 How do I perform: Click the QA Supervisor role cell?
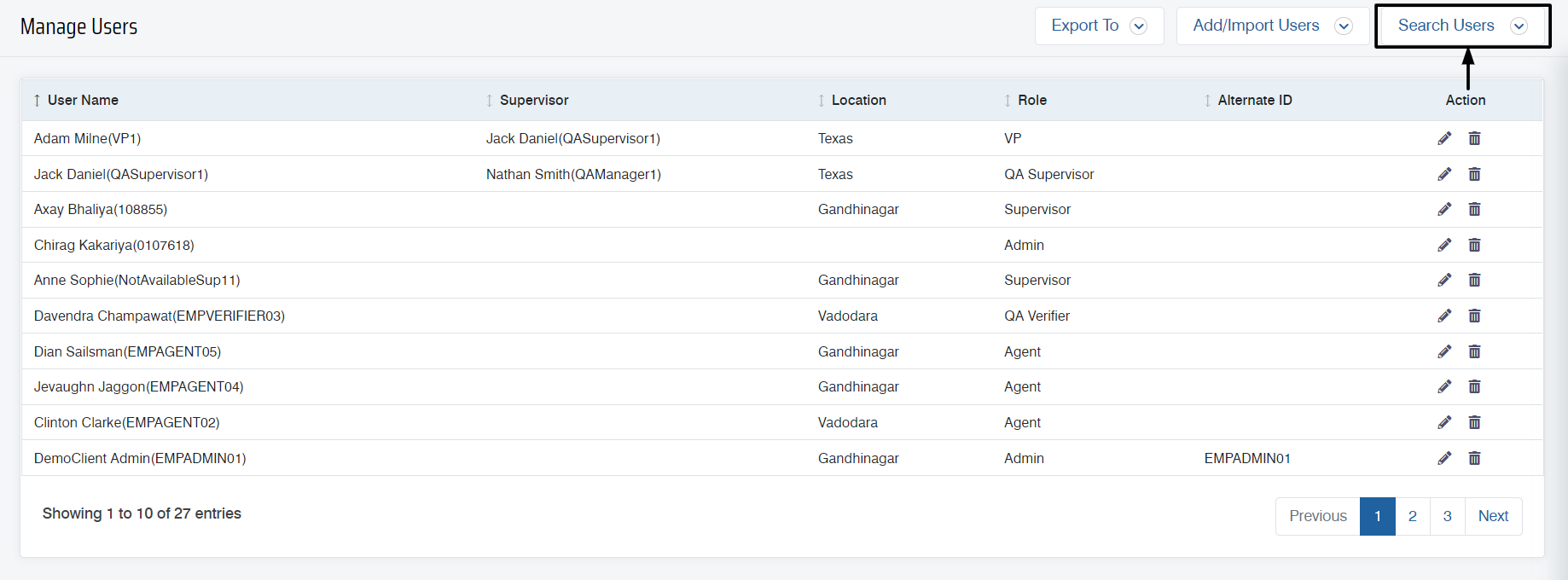[x=1049, y=174]
